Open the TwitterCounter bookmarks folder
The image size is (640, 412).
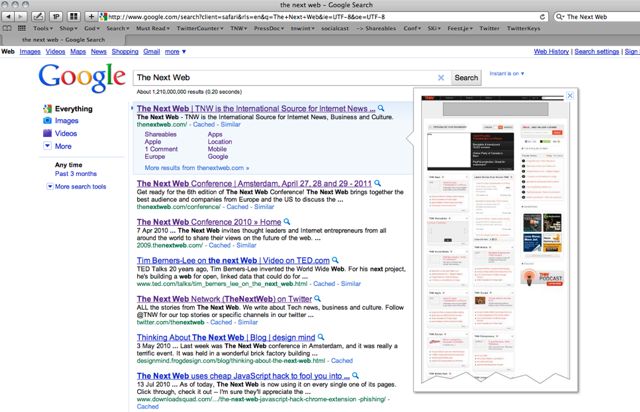coord(200,28)
